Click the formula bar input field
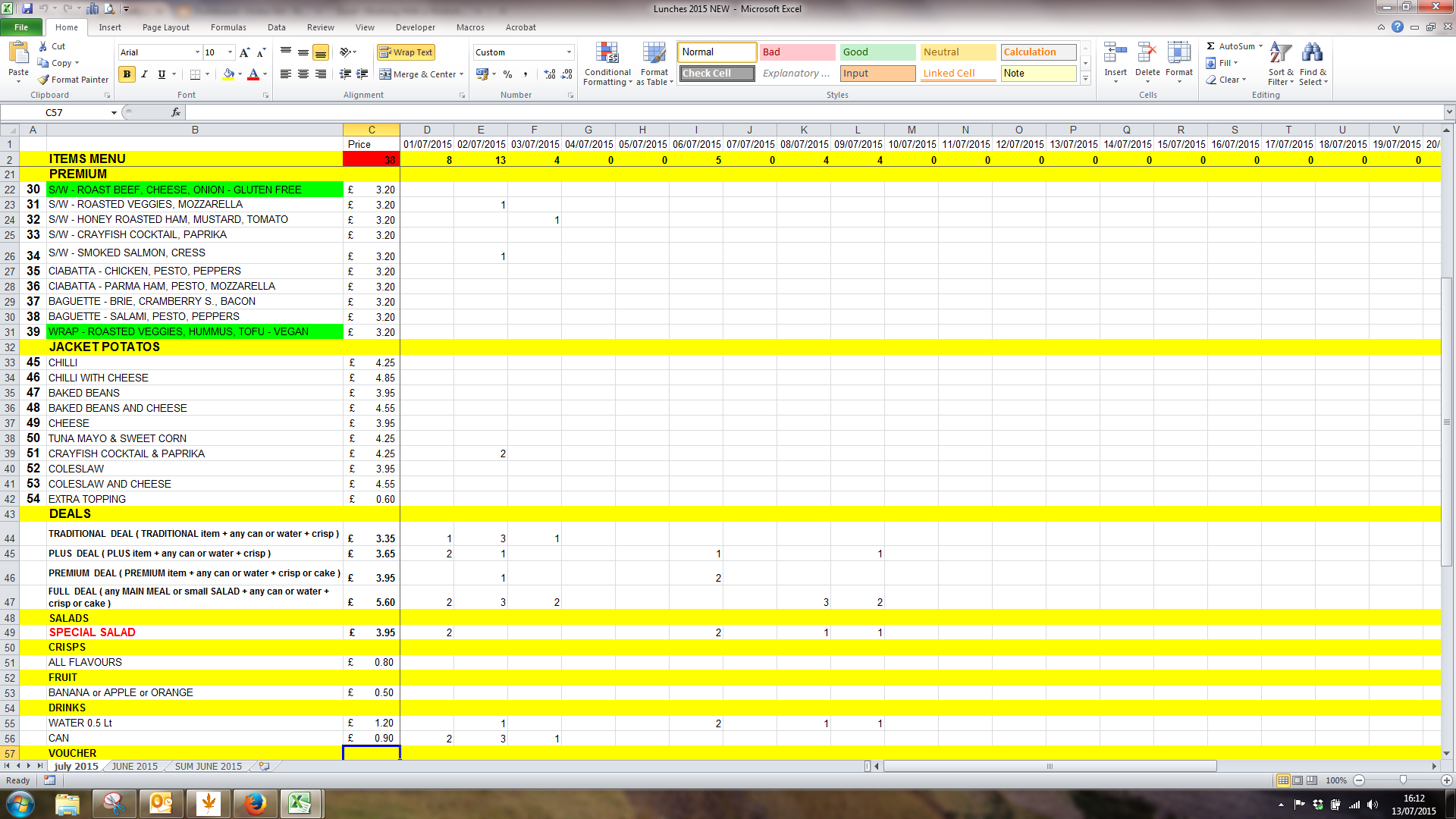1456x819 pixels. click(811, 112)
